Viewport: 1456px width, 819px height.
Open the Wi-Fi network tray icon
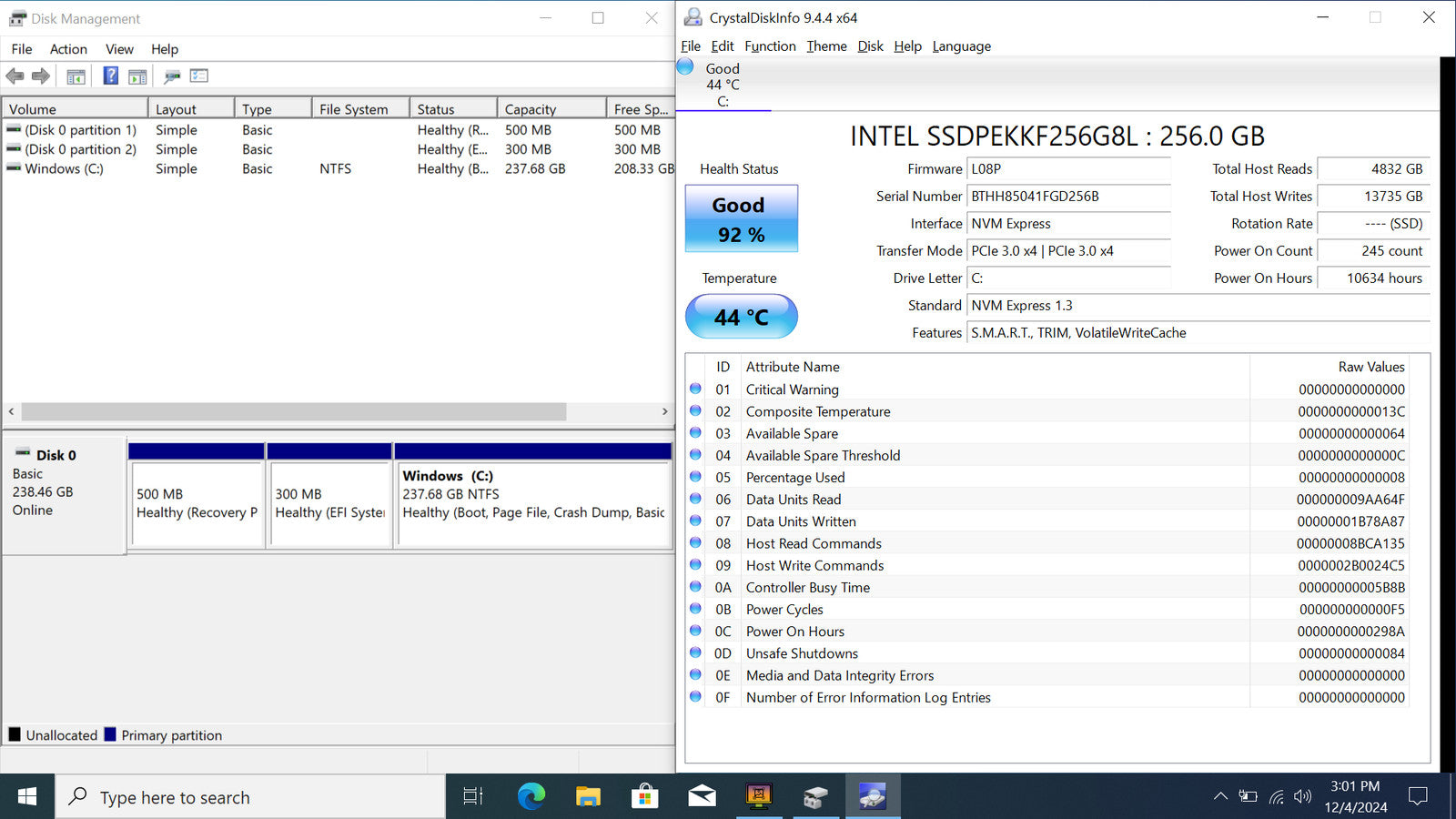click(x=1277, y=797)
